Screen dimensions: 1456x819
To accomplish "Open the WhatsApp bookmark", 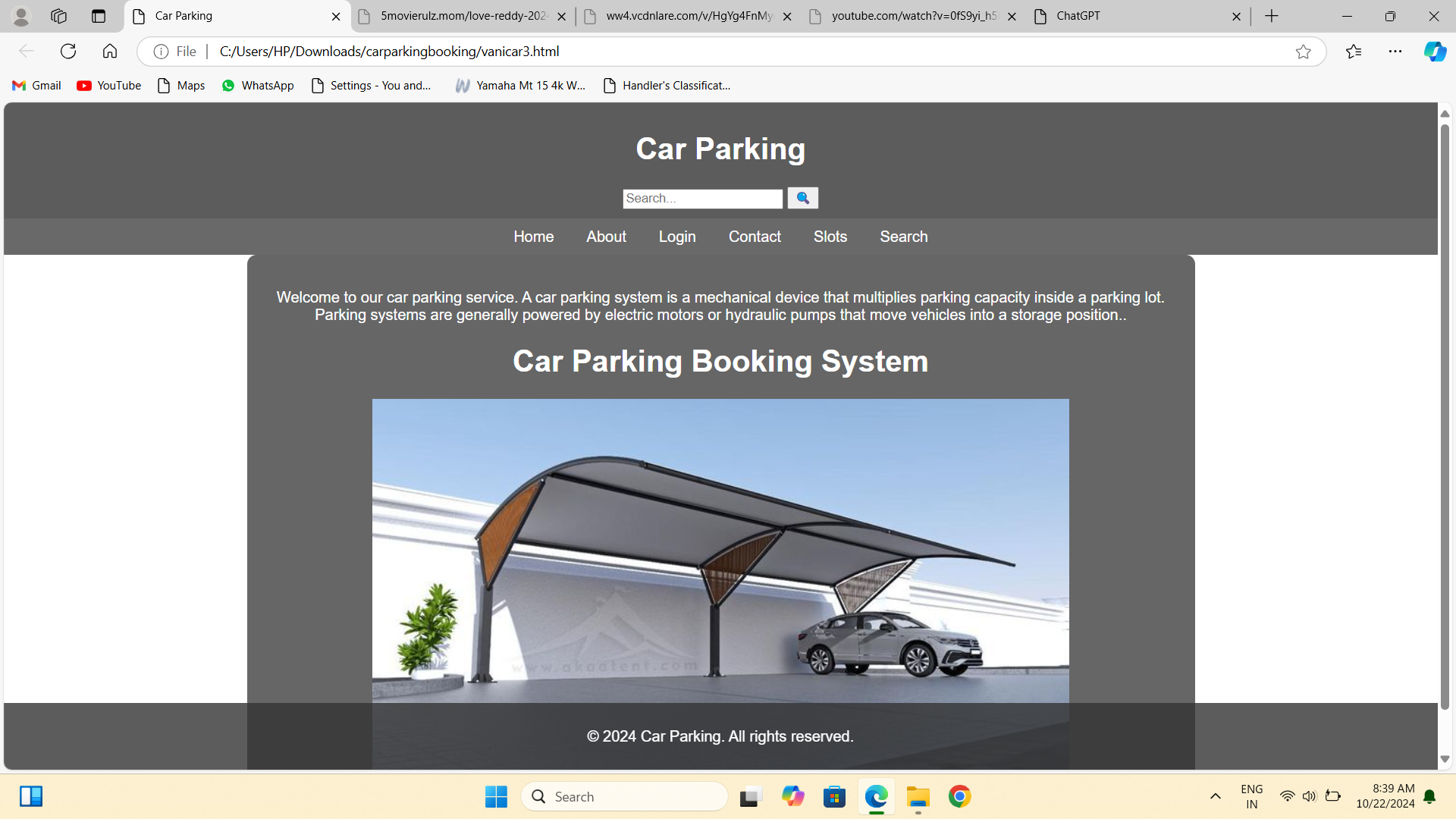I will [x=258, y=86].
